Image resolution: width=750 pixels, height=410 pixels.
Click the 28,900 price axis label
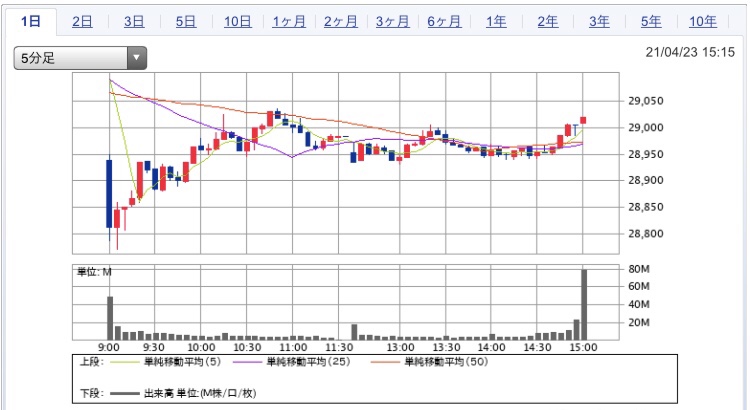pyautogui.click(x=646, y=180)
